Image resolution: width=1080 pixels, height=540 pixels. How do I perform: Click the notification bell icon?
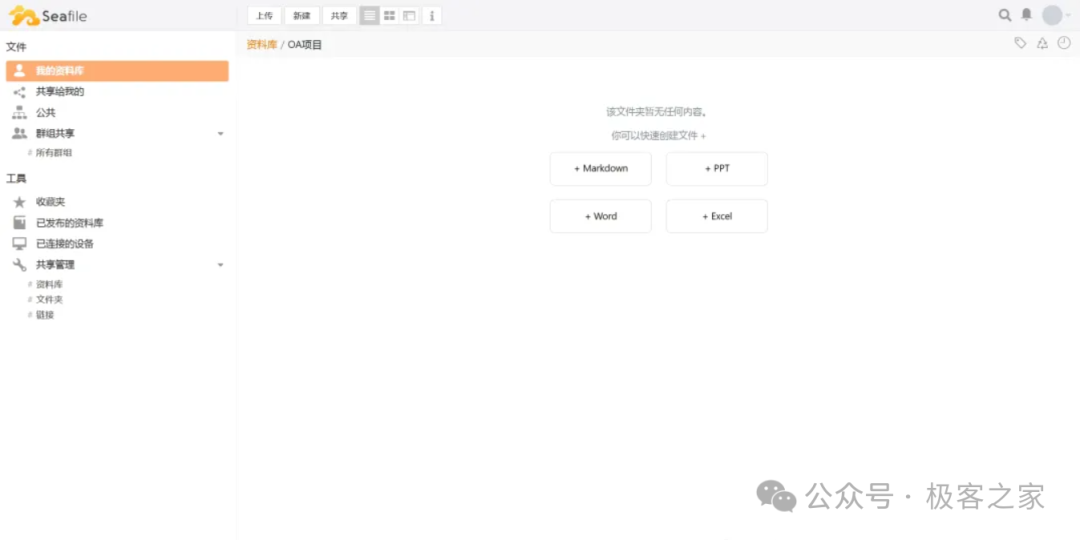[x=1026, y=15]
